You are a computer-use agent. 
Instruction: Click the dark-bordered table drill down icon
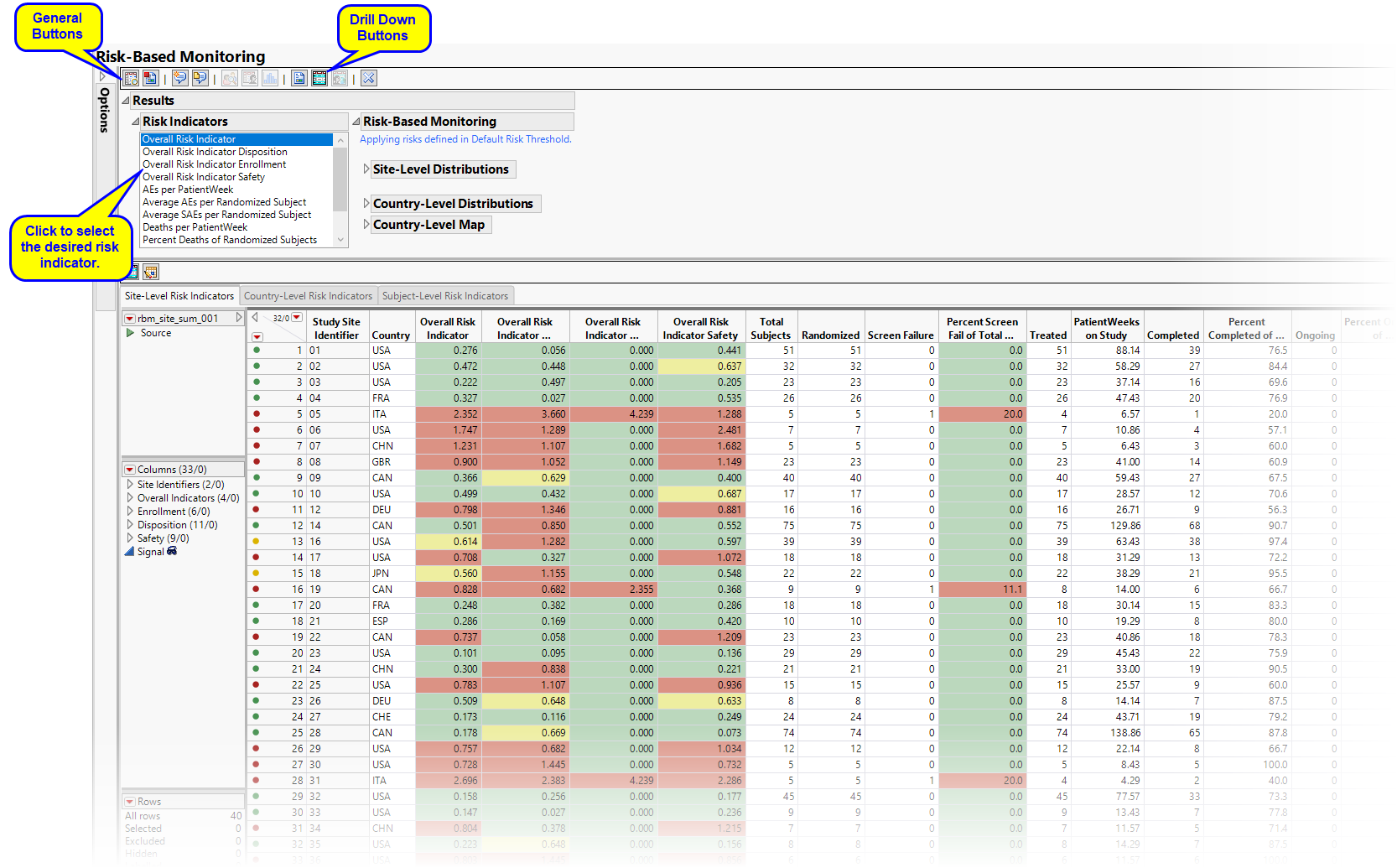[319, 78]
